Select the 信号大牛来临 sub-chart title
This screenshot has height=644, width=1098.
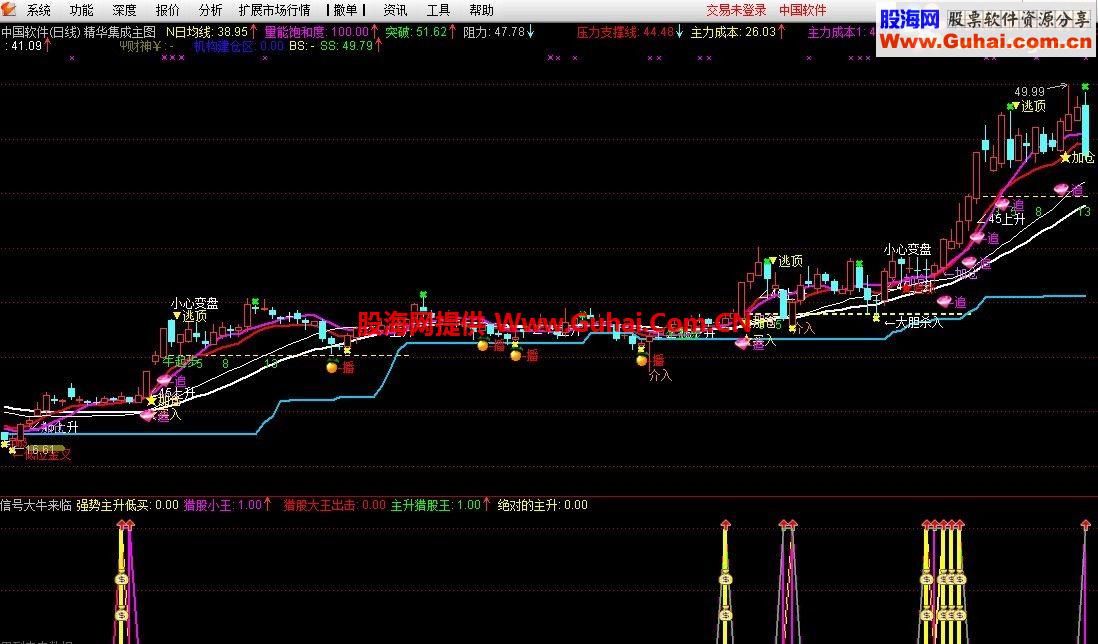click(36, 505)
